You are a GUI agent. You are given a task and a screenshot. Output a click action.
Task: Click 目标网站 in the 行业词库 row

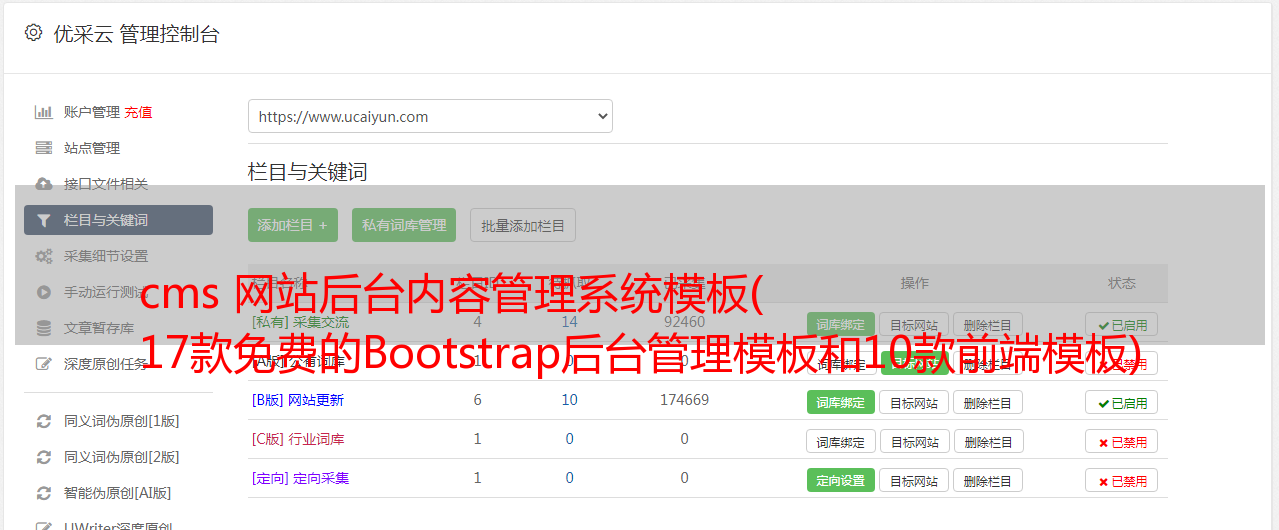(x=914, y=442)
